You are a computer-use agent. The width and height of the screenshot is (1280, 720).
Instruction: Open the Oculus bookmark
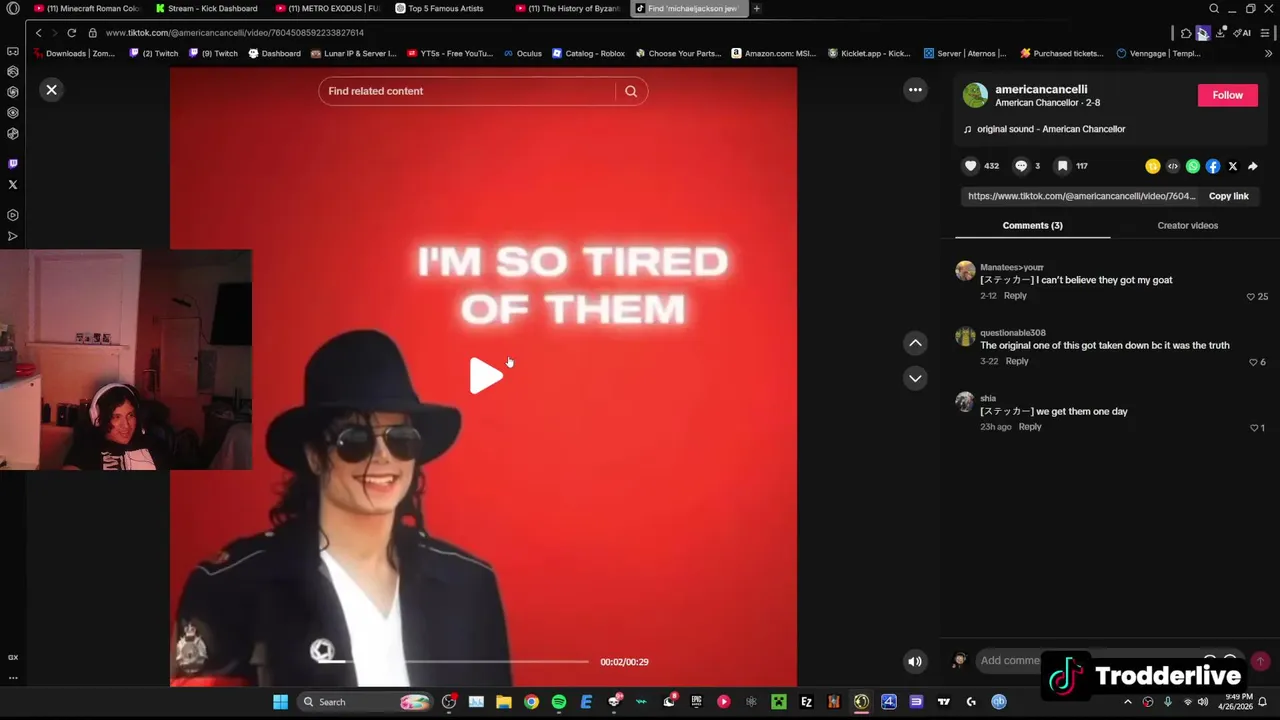click(523, 53)
